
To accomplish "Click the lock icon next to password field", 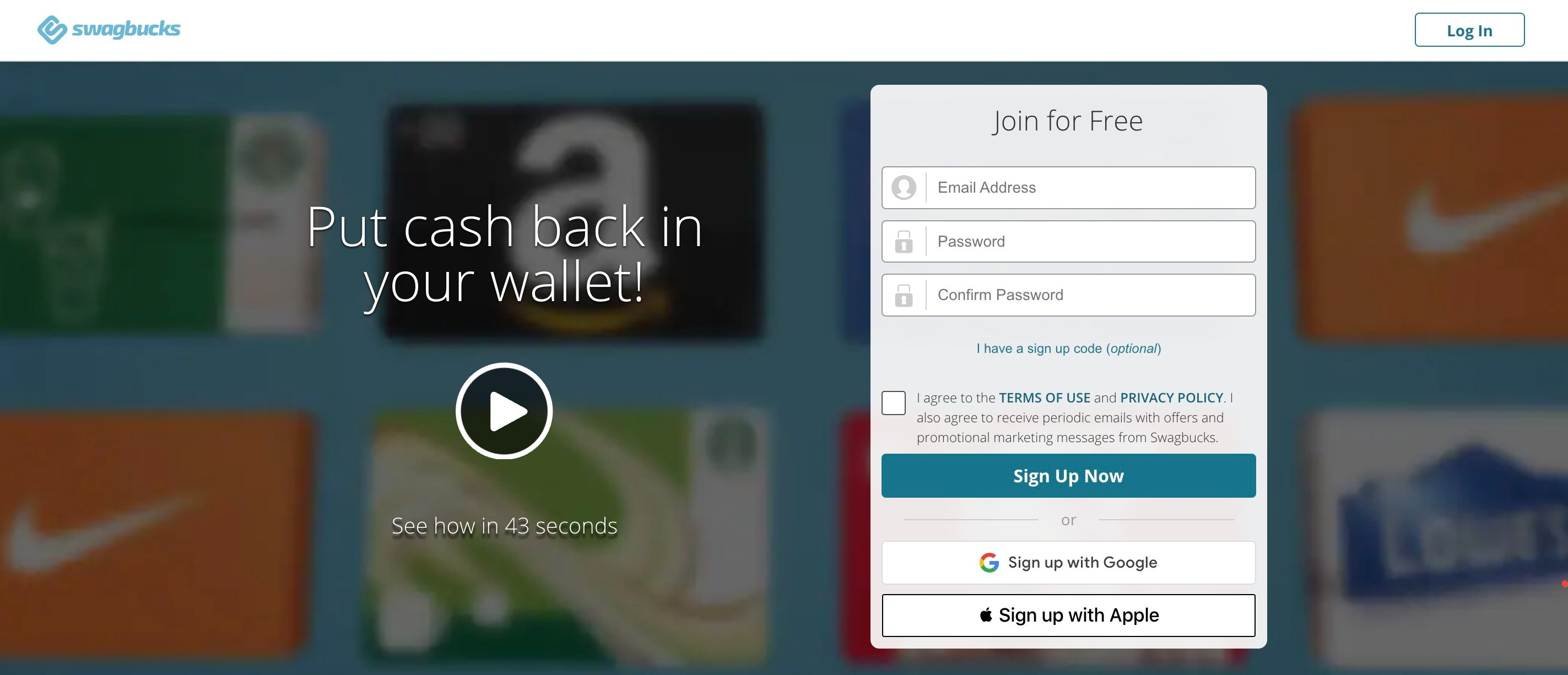I will [x=904, y=241].
